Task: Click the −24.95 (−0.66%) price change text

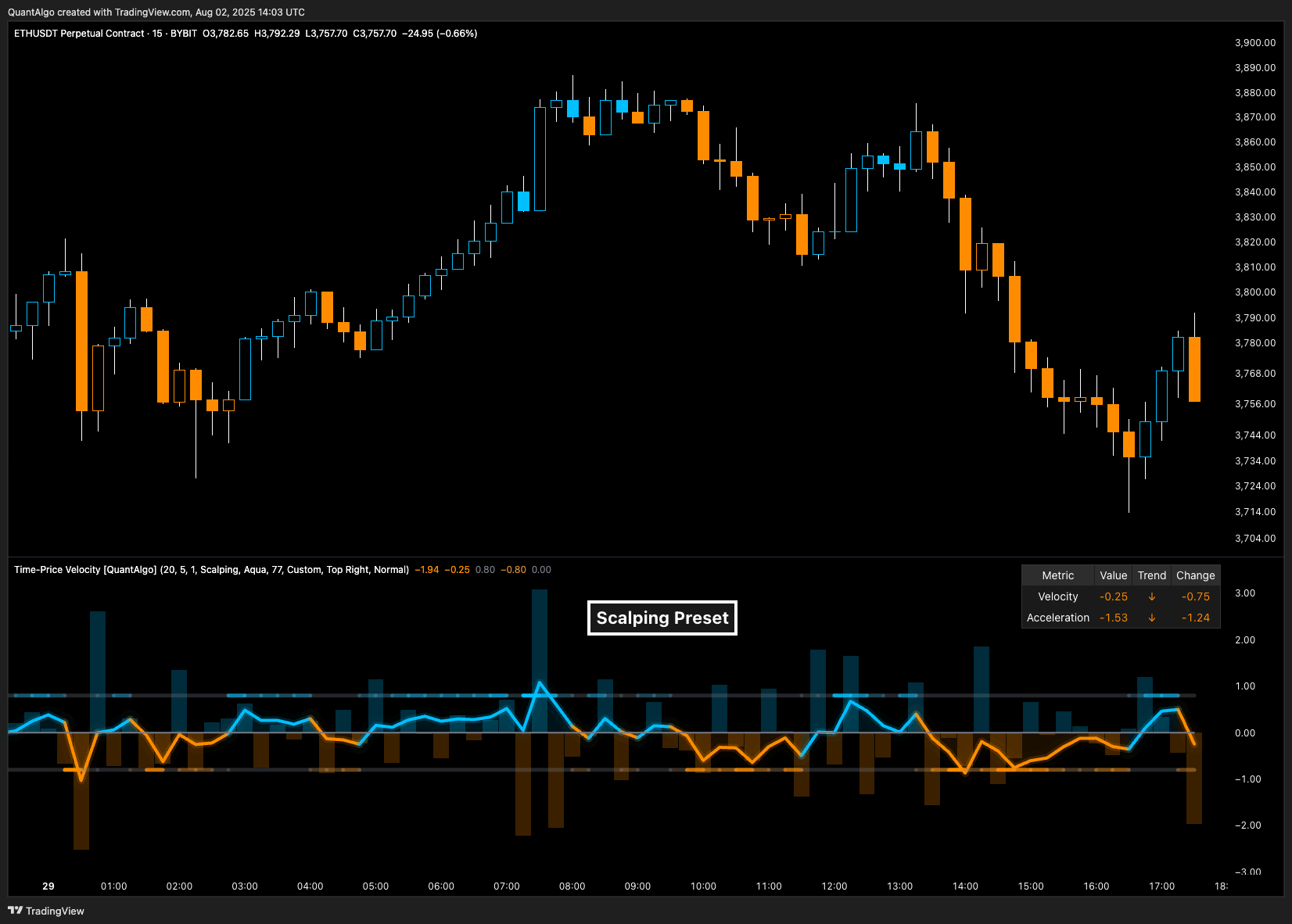Action: tap(440, 34)
